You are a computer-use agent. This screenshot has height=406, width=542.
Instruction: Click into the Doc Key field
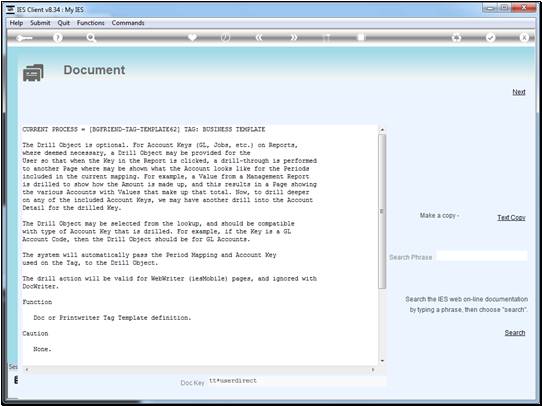pyautogui.click(x=297, y=381)
